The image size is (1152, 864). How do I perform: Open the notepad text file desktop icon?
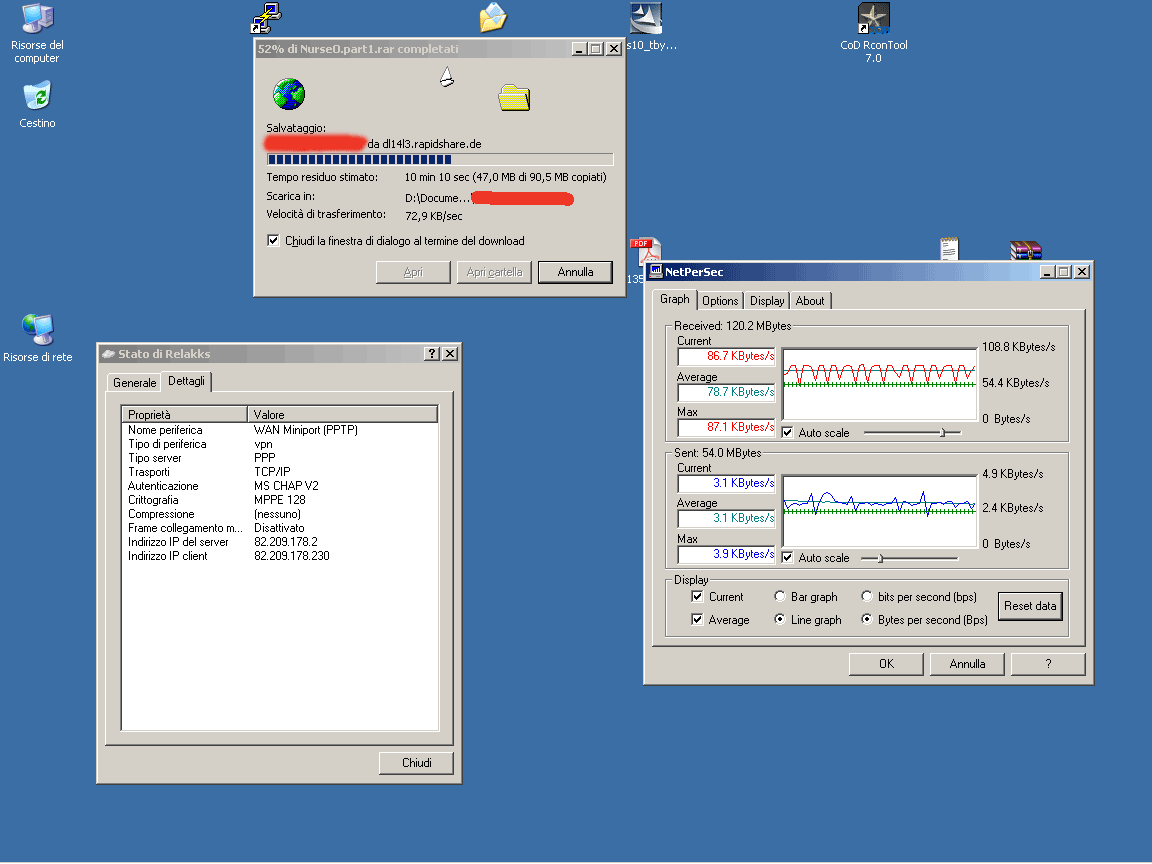pyautogui.click(x=949, y=249)
